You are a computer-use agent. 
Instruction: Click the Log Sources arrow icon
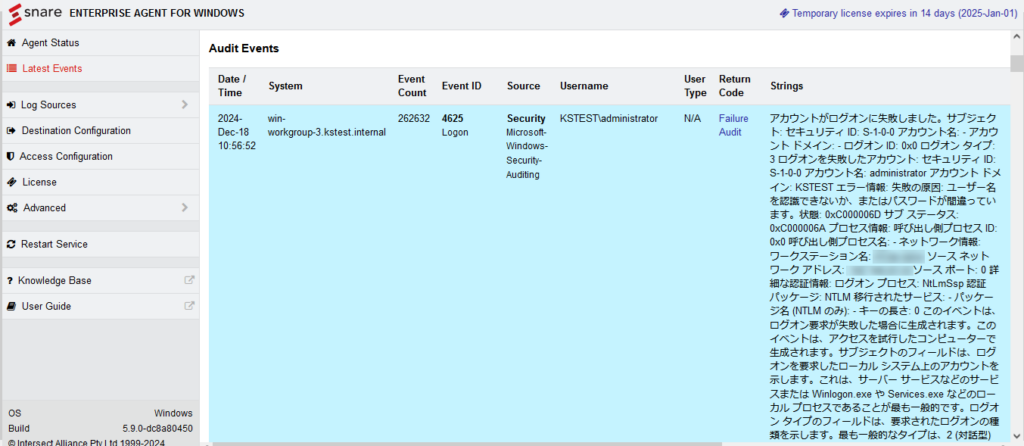(11, 105)
